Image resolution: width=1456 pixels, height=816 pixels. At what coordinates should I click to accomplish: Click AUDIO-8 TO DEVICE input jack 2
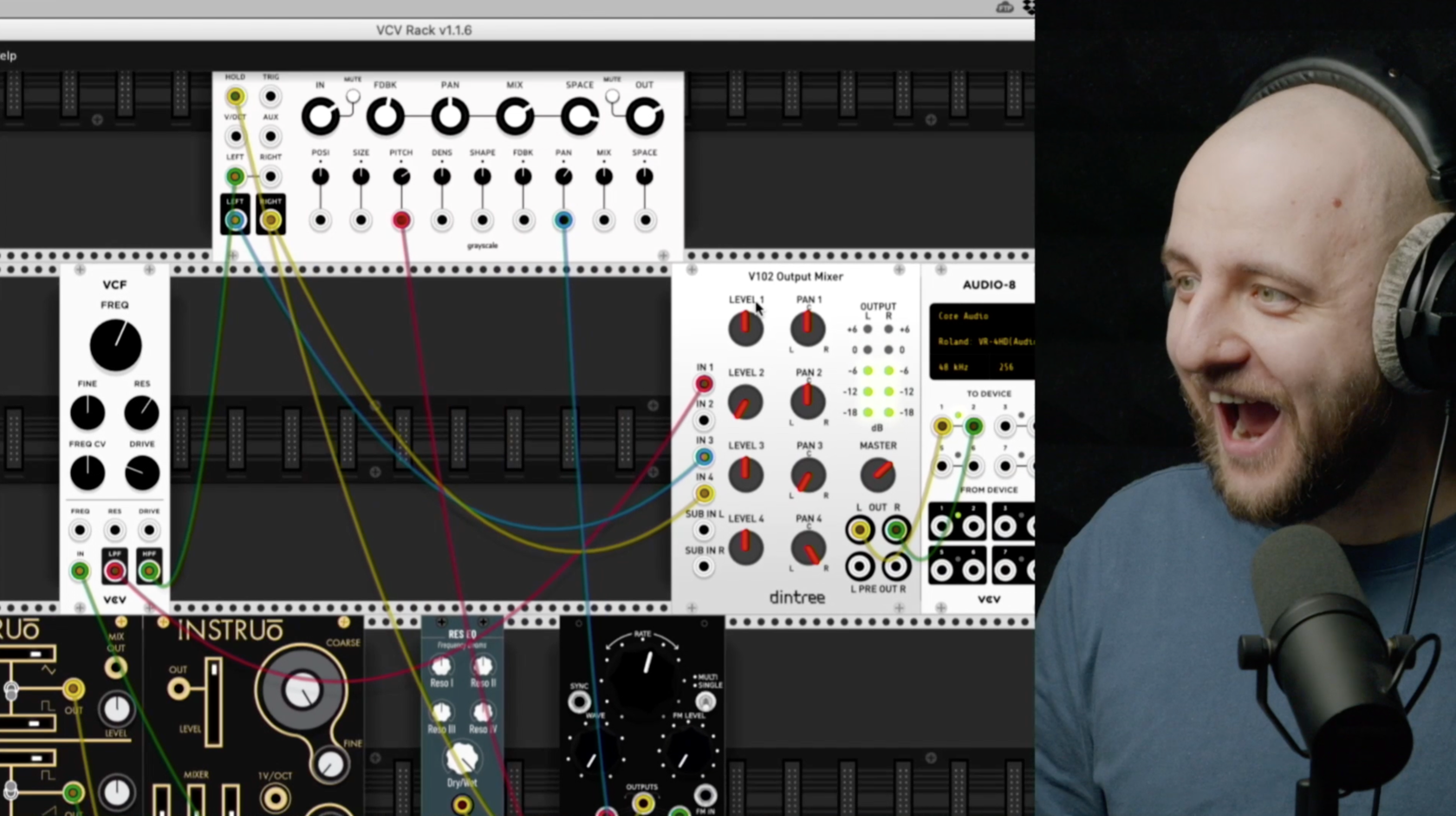973,426
